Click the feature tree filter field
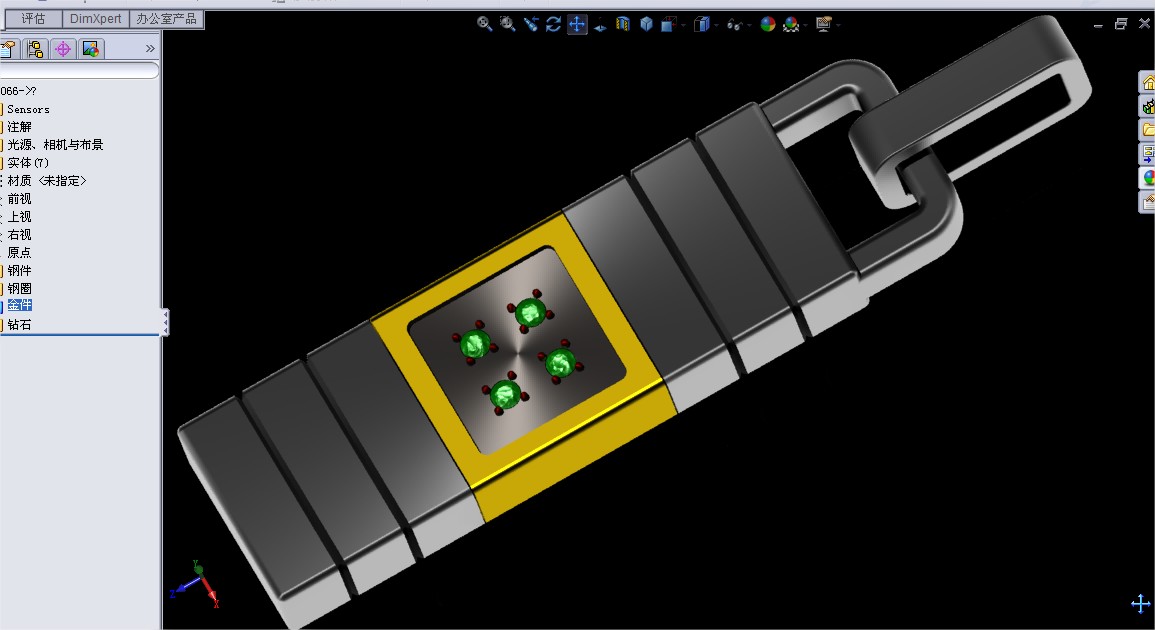 [79, 71]
